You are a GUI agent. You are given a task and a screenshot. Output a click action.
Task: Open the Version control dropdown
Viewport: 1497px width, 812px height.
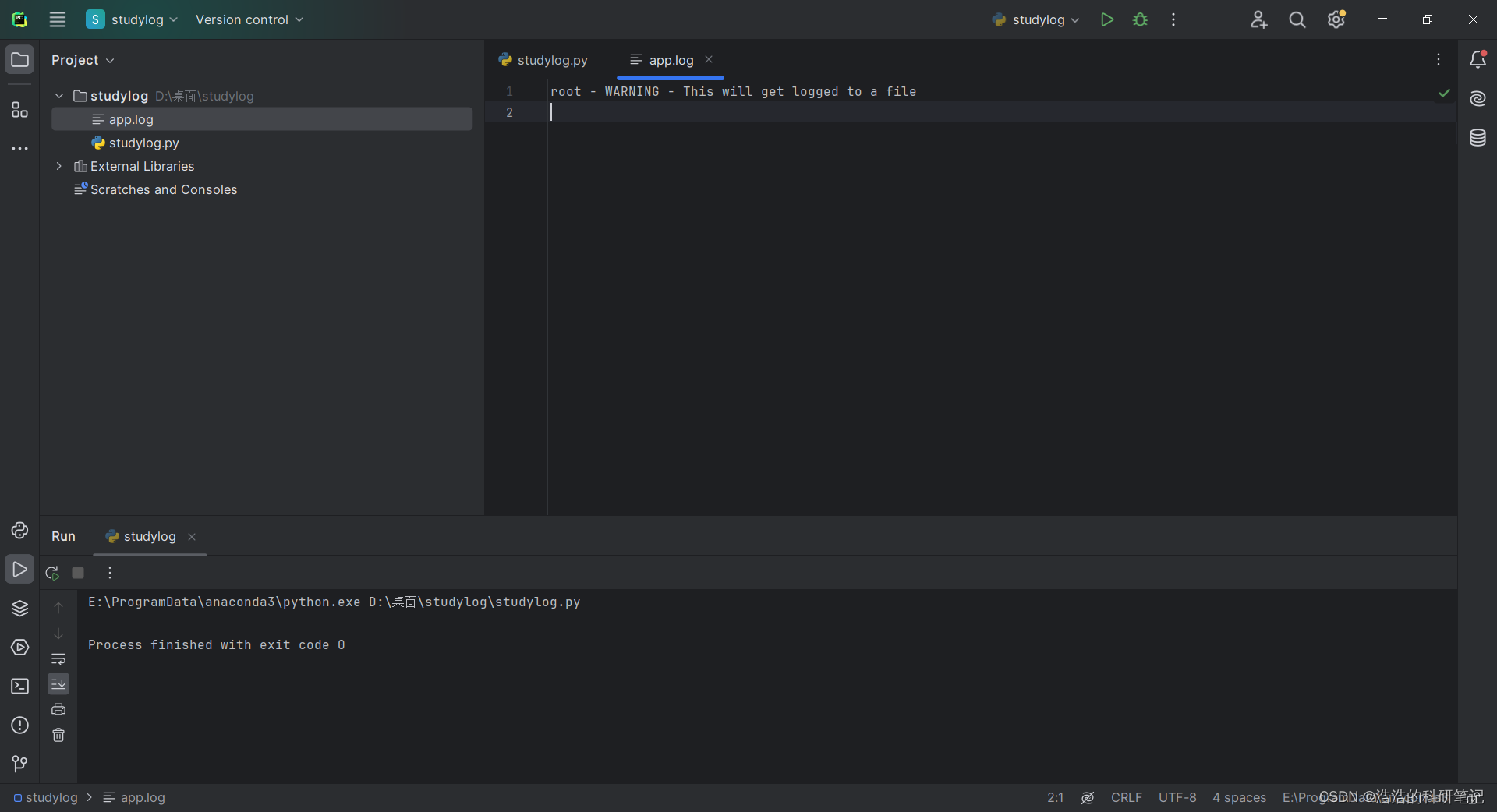(x=249, y=19)
